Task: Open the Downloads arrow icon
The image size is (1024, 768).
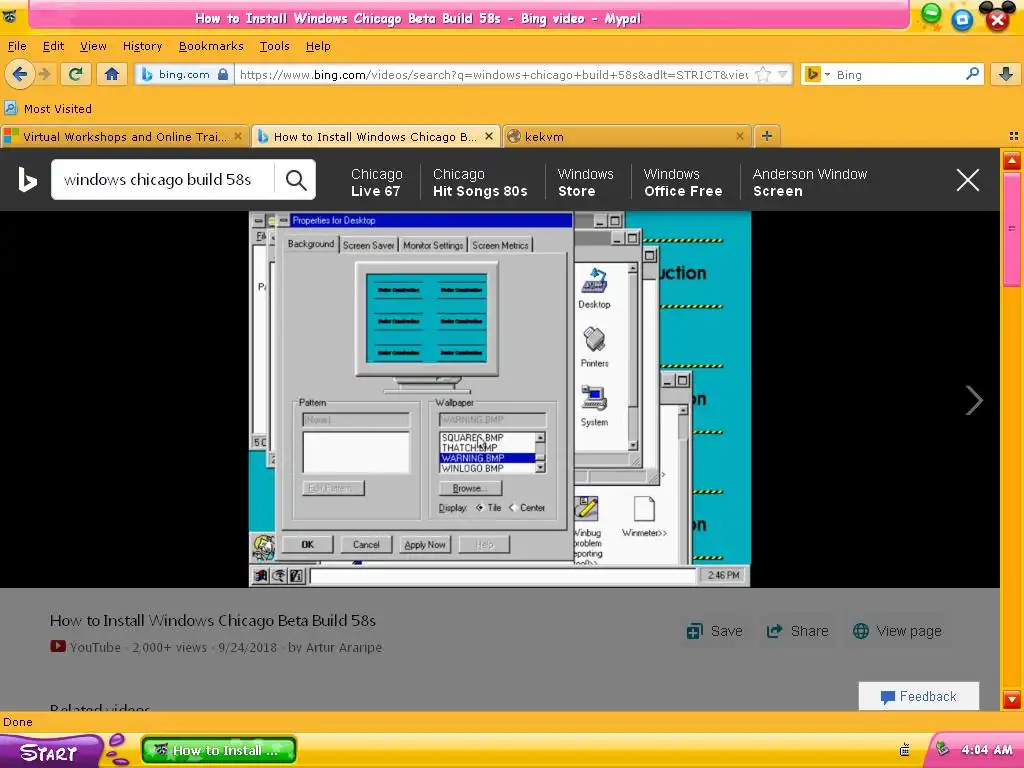Action: 1006,74
